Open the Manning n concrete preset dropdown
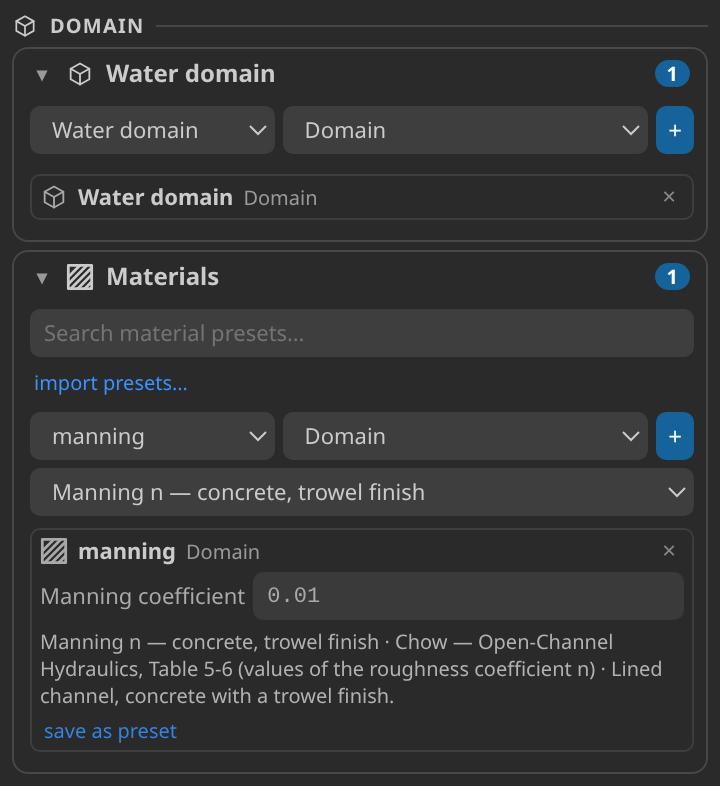Viewport: 720px width, 786px height. tap(362, 492)
